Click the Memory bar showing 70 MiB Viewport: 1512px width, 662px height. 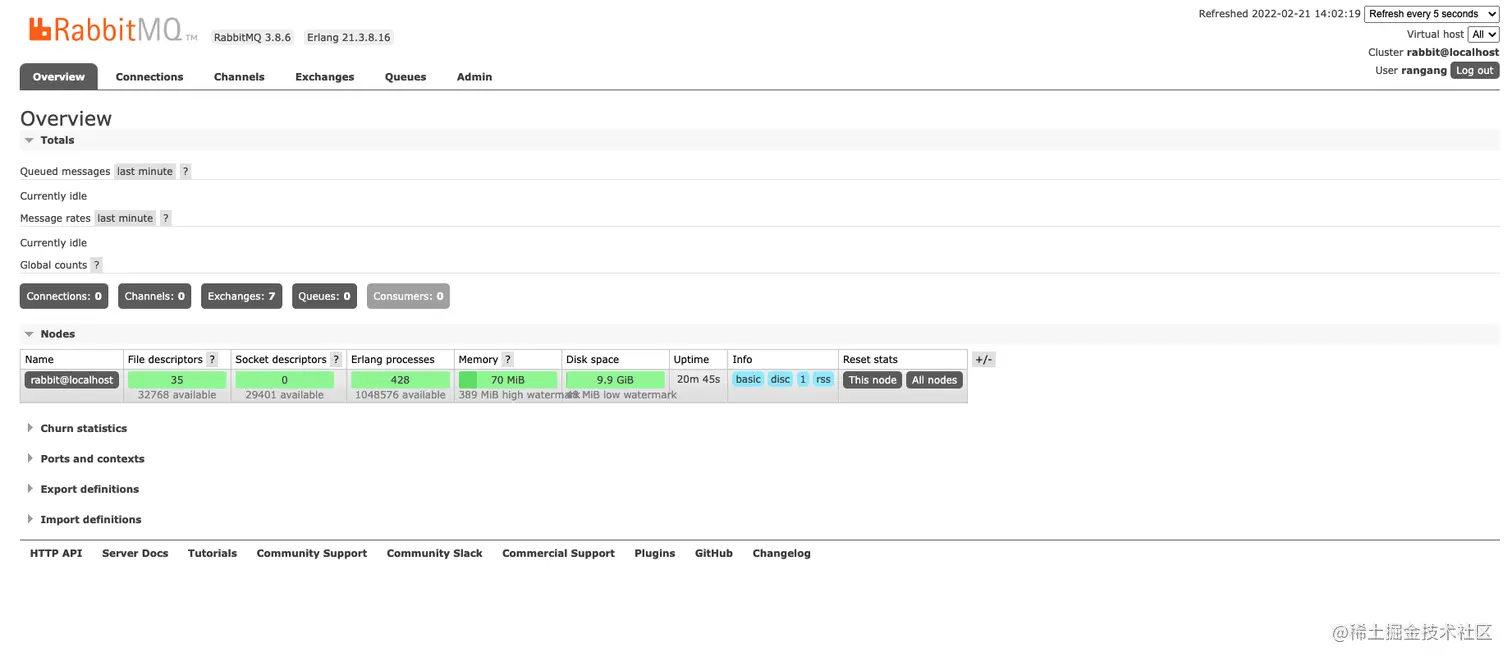[x=508, y=380]
